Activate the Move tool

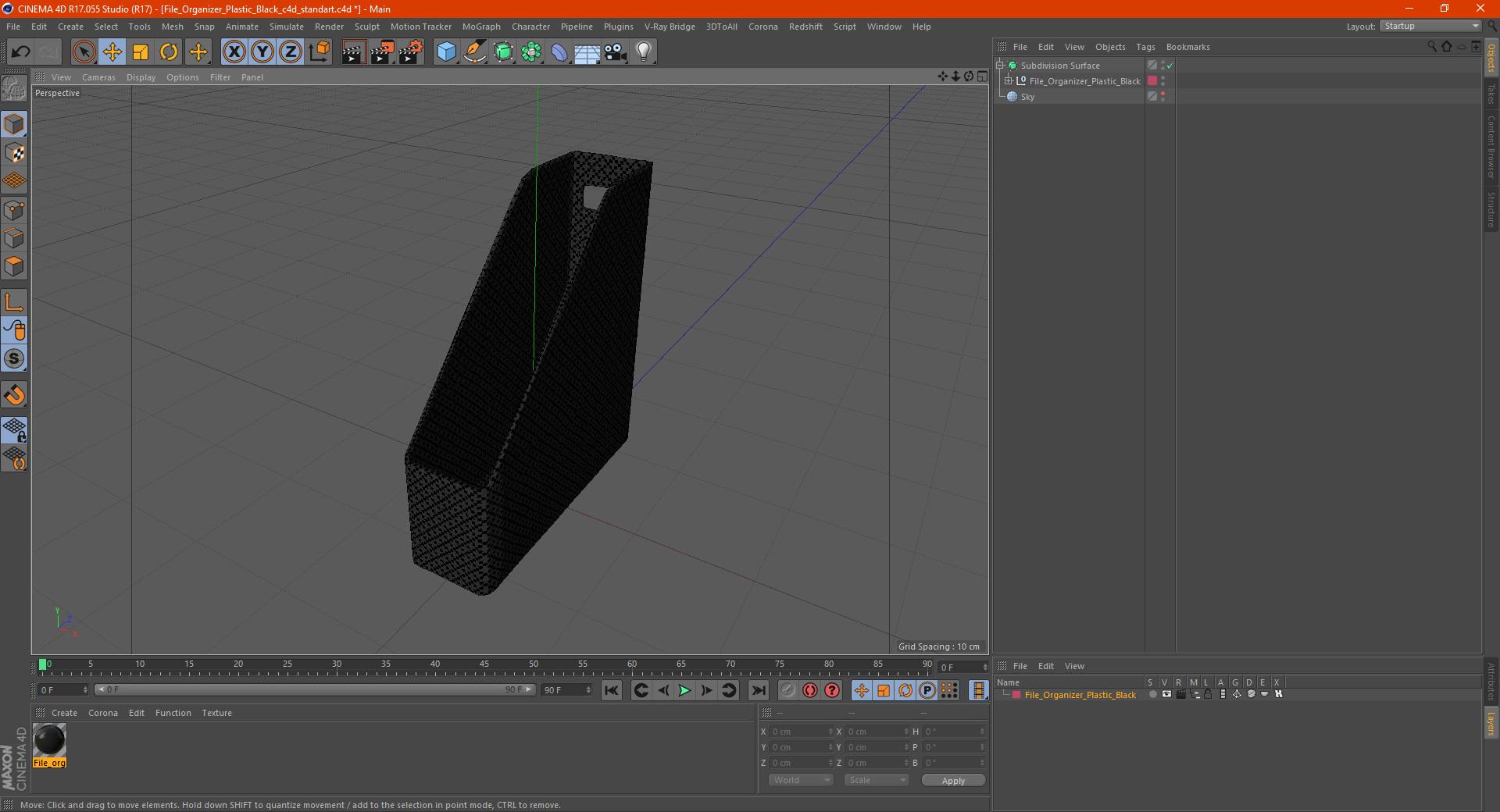click(112, 52)
